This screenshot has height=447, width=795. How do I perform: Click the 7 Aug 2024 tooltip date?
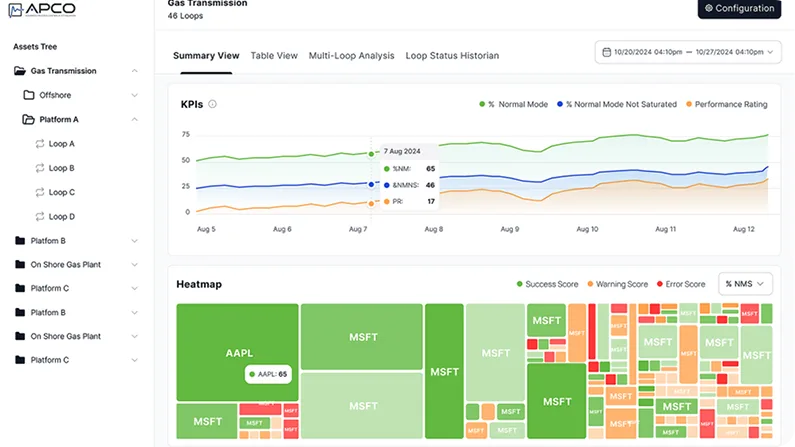402,151
